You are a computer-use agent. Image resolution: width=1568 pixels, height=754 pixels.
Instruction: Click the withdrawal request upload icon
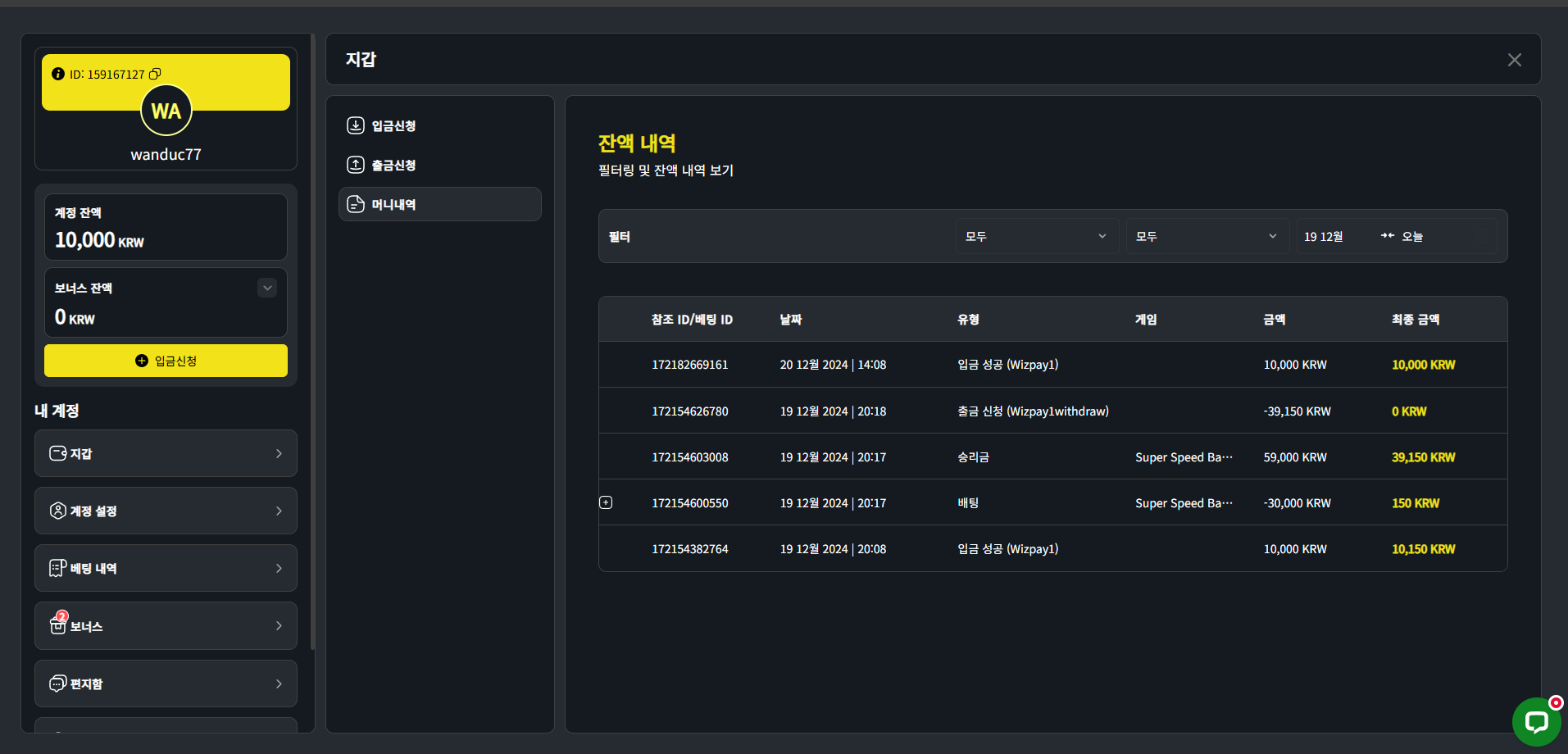coord(356,165)
